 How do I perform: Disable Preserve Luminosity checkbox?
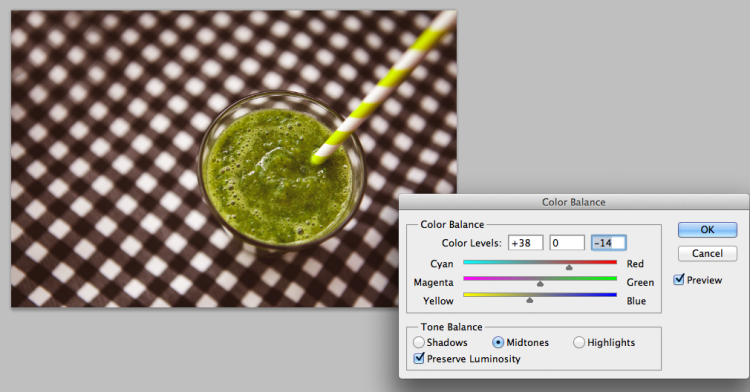tap(419, 358)
